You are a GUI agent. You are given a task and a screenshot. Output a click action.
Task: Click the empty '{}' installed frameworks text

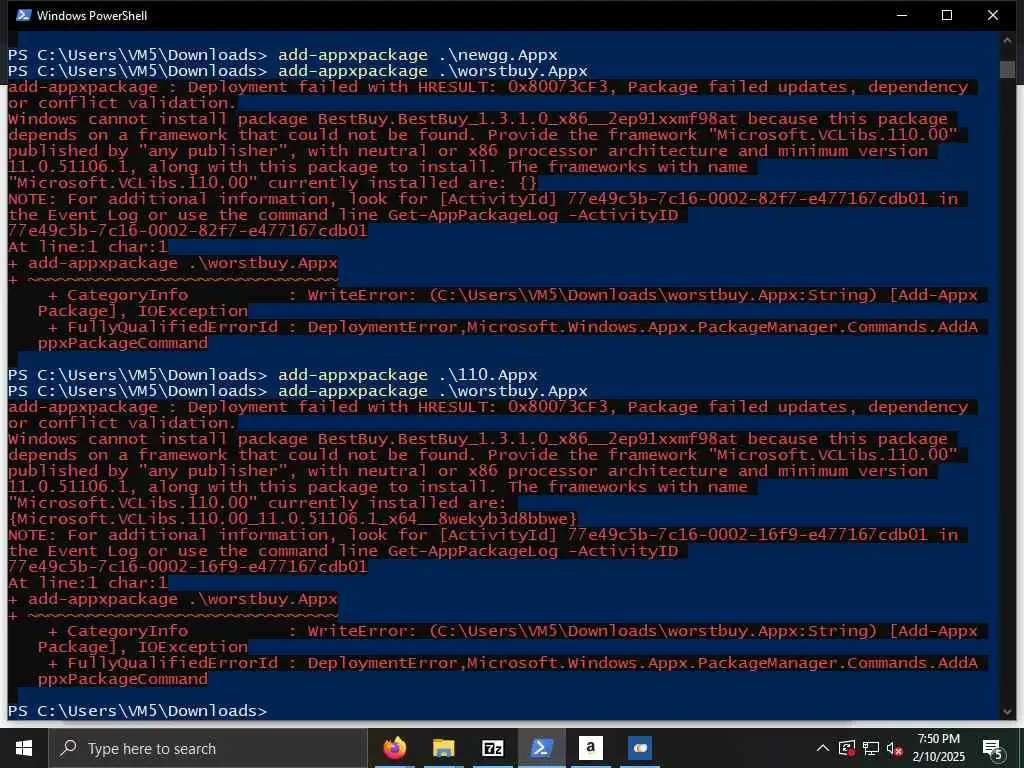(528, 183)
